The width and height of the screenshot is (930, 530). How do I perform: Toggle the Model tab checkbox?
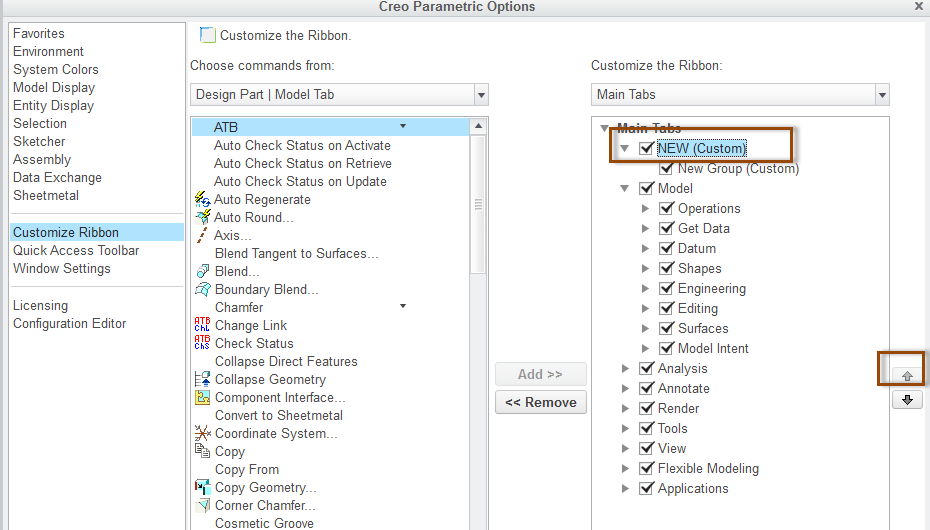coord(646,189)
